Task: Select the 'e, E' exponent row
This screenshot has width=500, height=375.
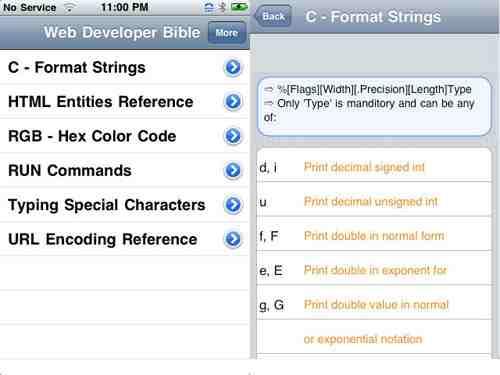Action: [374, 268]
